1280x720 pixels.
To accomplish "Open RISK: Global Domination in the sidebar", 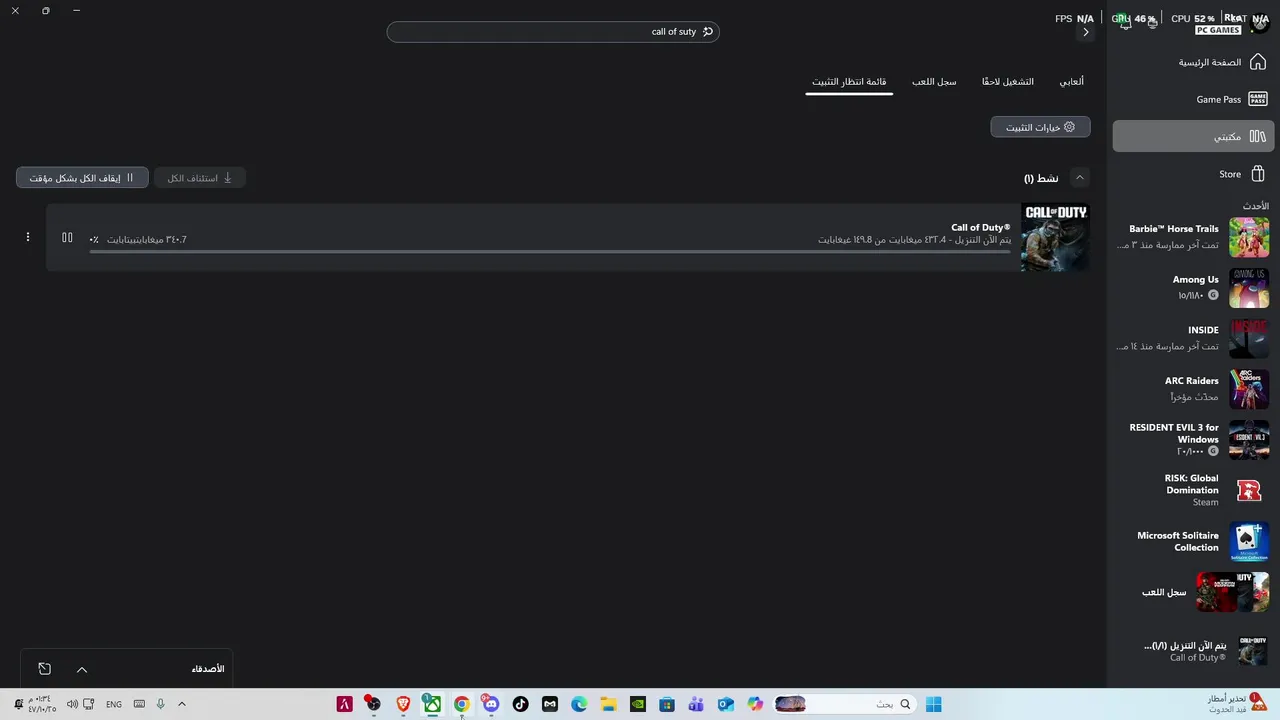I will click(x=1193, y=490).
